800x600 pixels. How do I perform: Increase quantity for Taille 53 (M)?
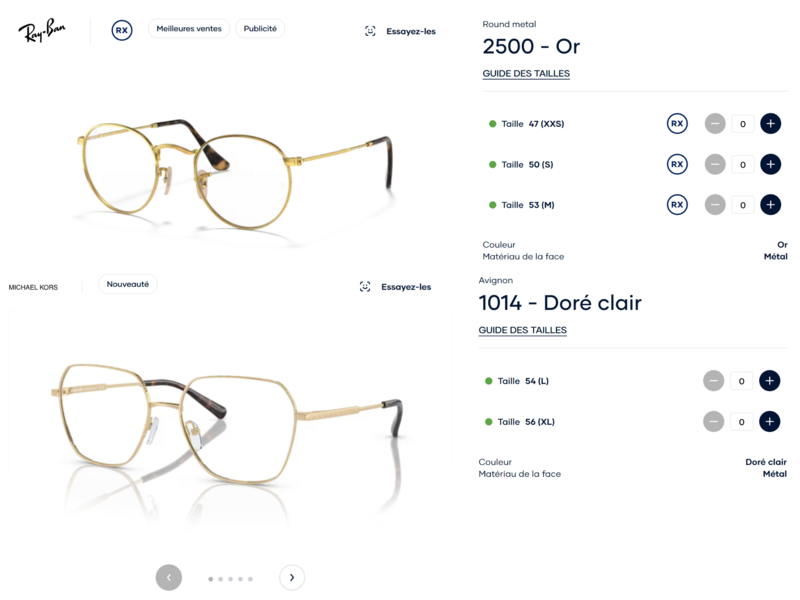pos(770,205)
